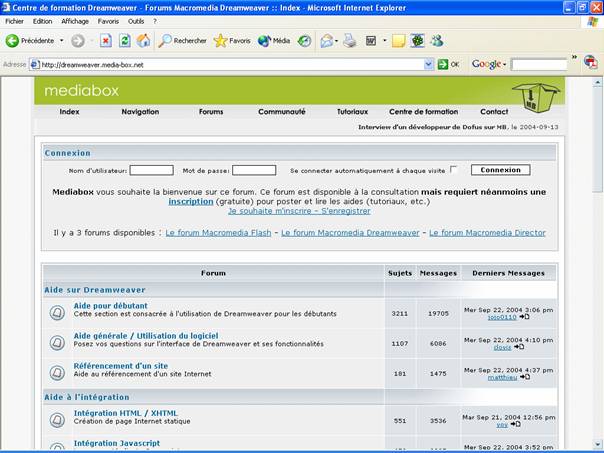Click forum icon beside Aide générale
The image size is (604, 453).
57,342
